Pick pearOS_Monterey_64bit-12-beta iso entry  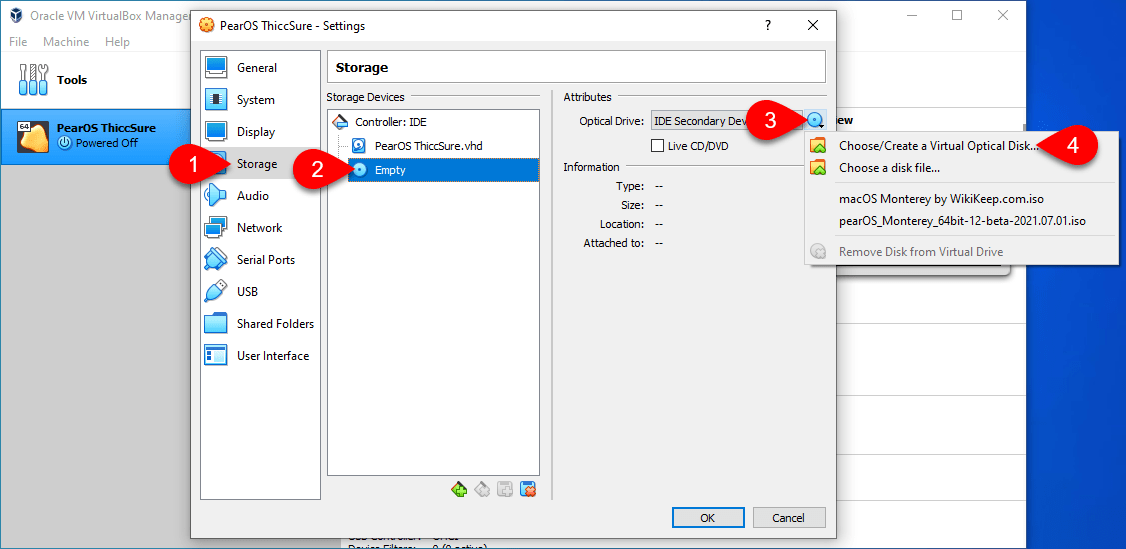pyautogui.click(x=962, y=221)
